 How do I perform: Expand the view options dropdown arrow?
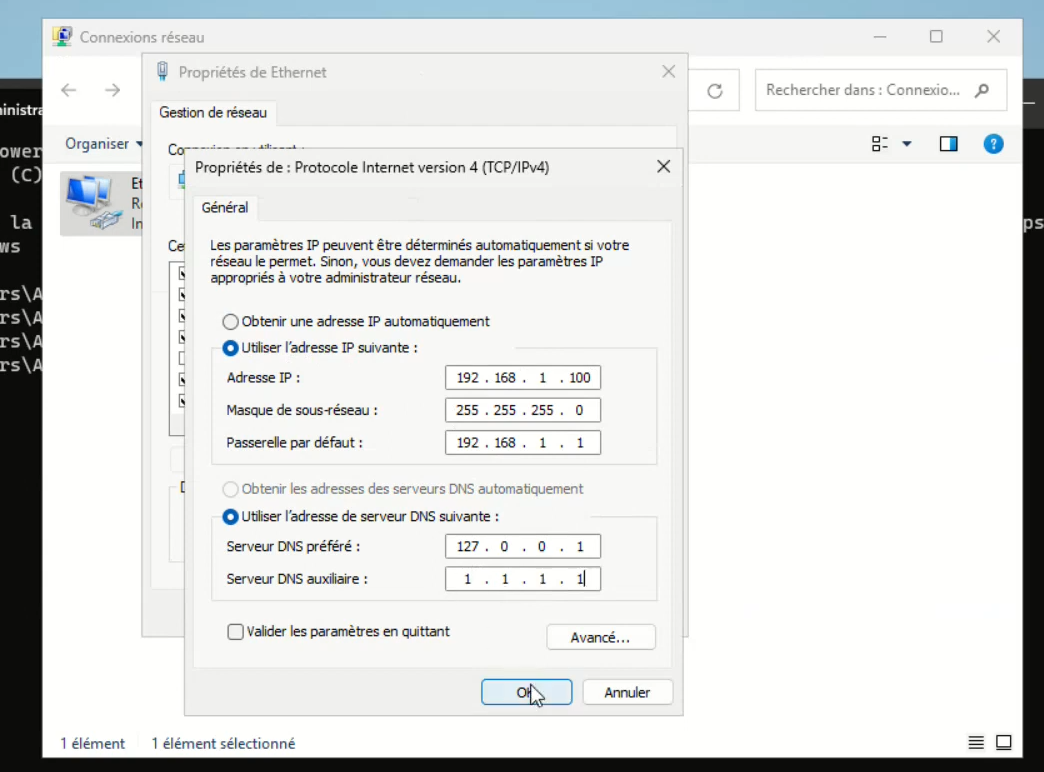(906, 143)
